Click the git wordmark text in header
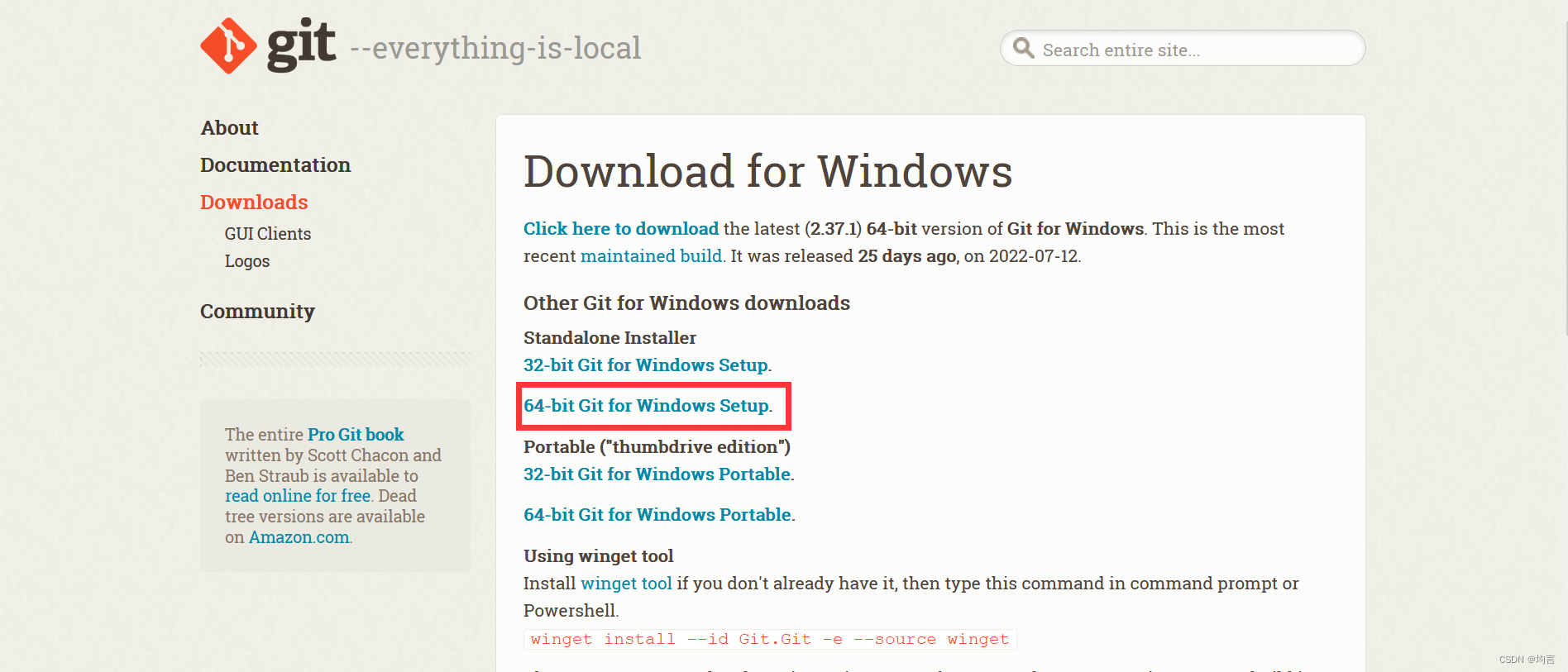This screenshot has height=672, width=1568. pos(301,44)
